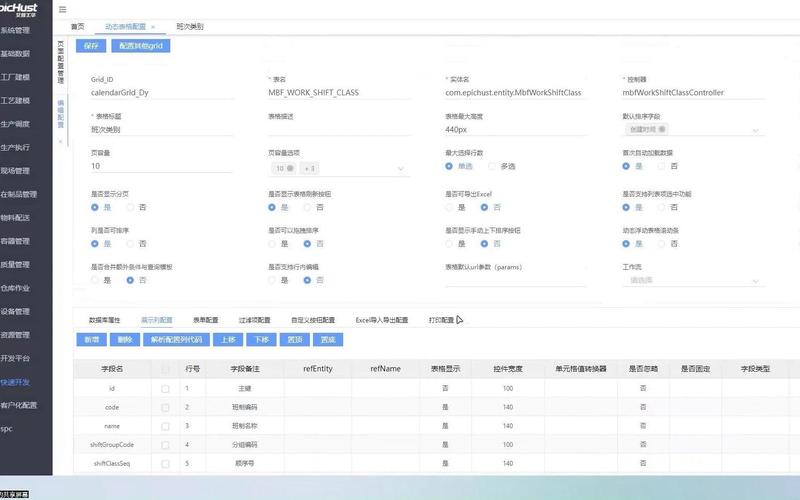Check the checkbox for the code row
The image size is (800, 500).
point(165,408)
